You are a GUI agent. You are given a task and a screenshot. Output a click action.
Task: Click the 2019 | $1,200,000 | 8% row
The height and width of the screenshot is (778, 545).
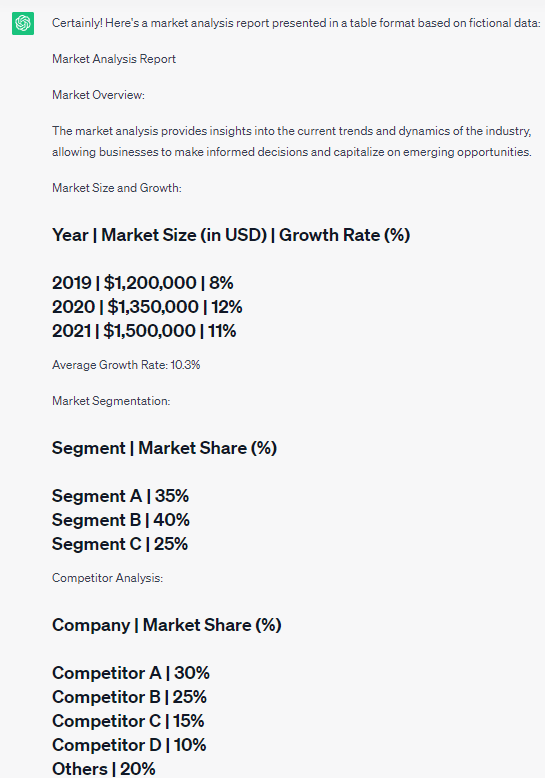coord(142,283)
